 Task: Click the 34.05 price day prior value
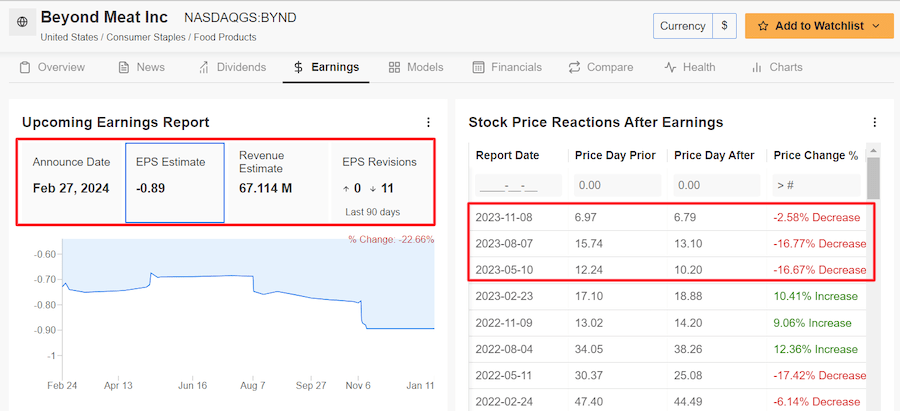point(589,350)
